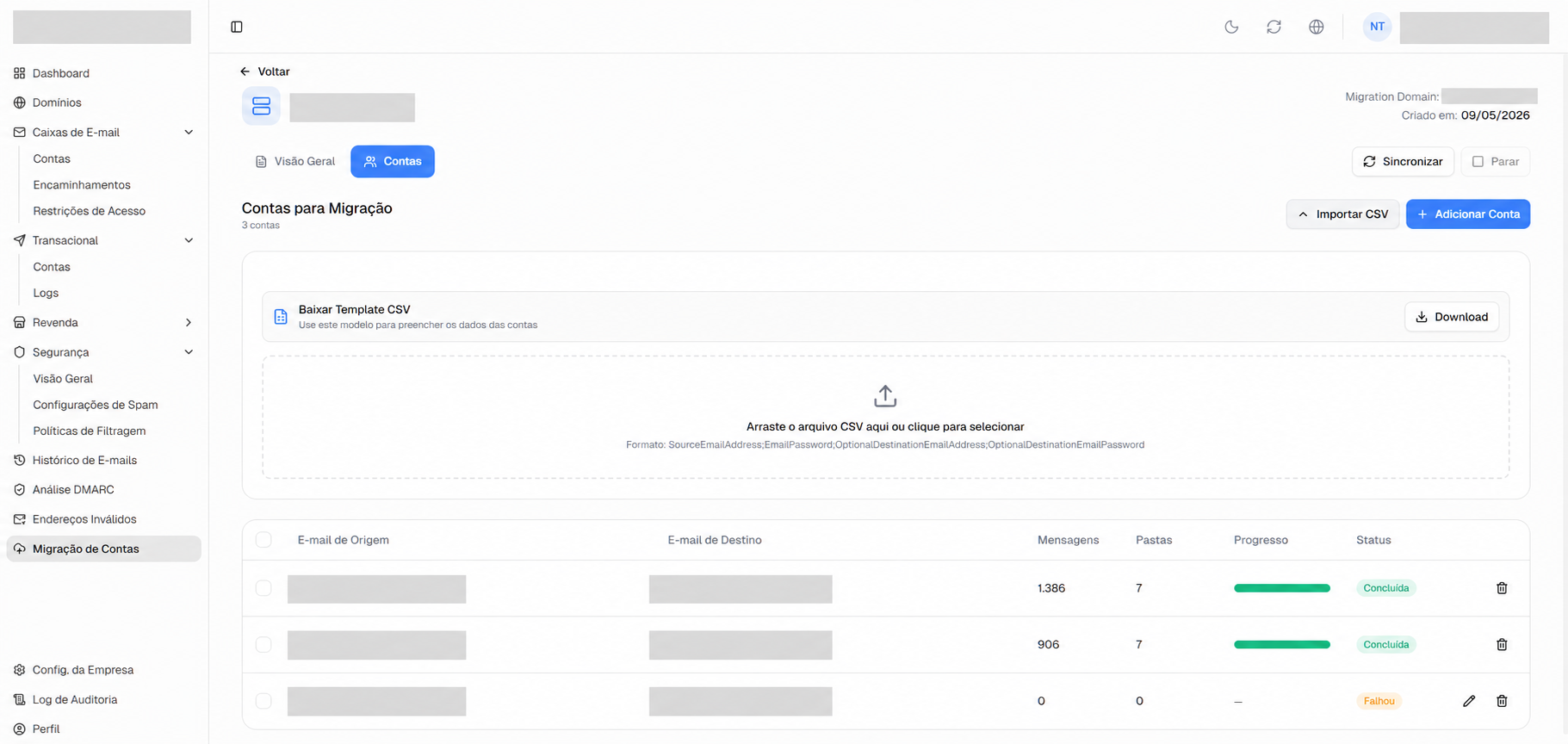Collapse the Importar CSV panel

1342,214
